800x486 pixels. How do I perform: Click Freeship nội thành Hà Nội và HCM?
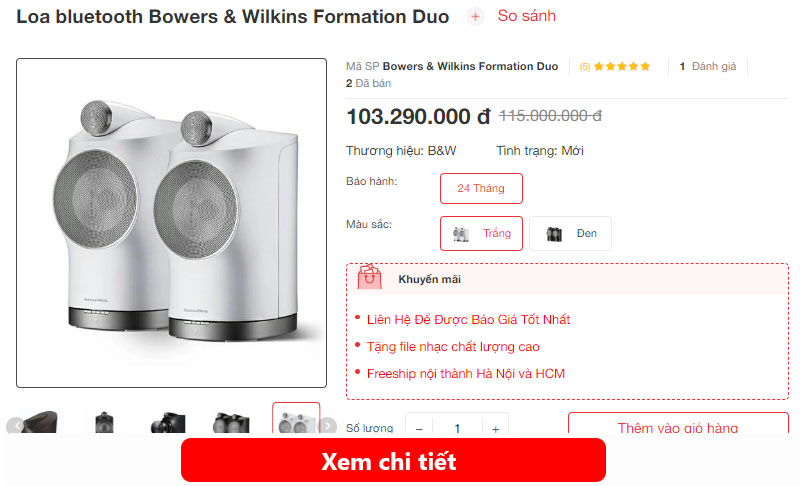(466, 374)
